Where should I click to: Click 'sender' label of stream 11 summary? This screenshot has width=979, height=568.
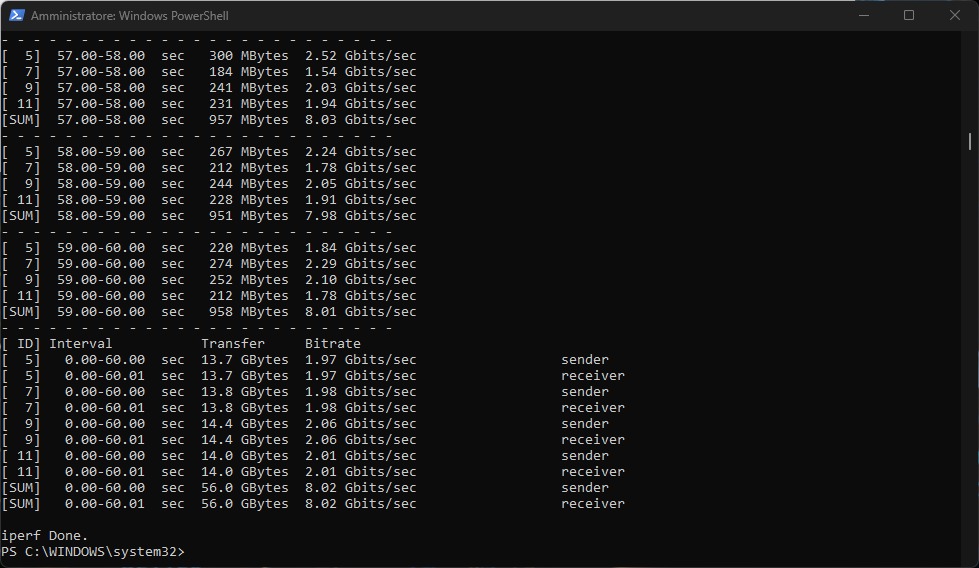584,456
